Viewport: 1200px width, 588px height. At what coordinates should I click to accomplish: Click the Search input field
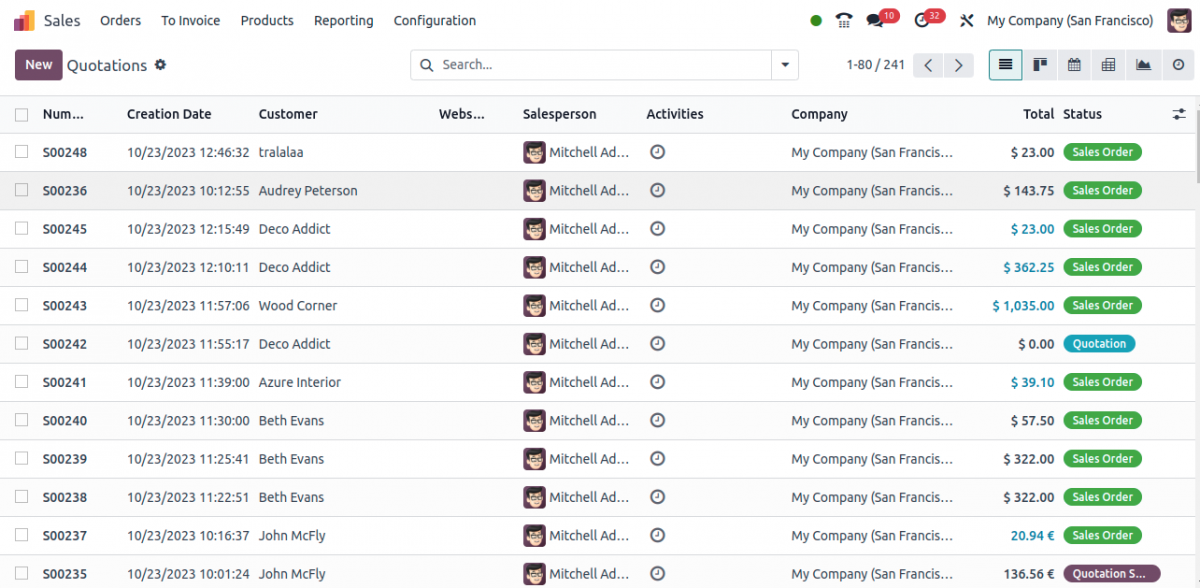click(x=603, y=65)
